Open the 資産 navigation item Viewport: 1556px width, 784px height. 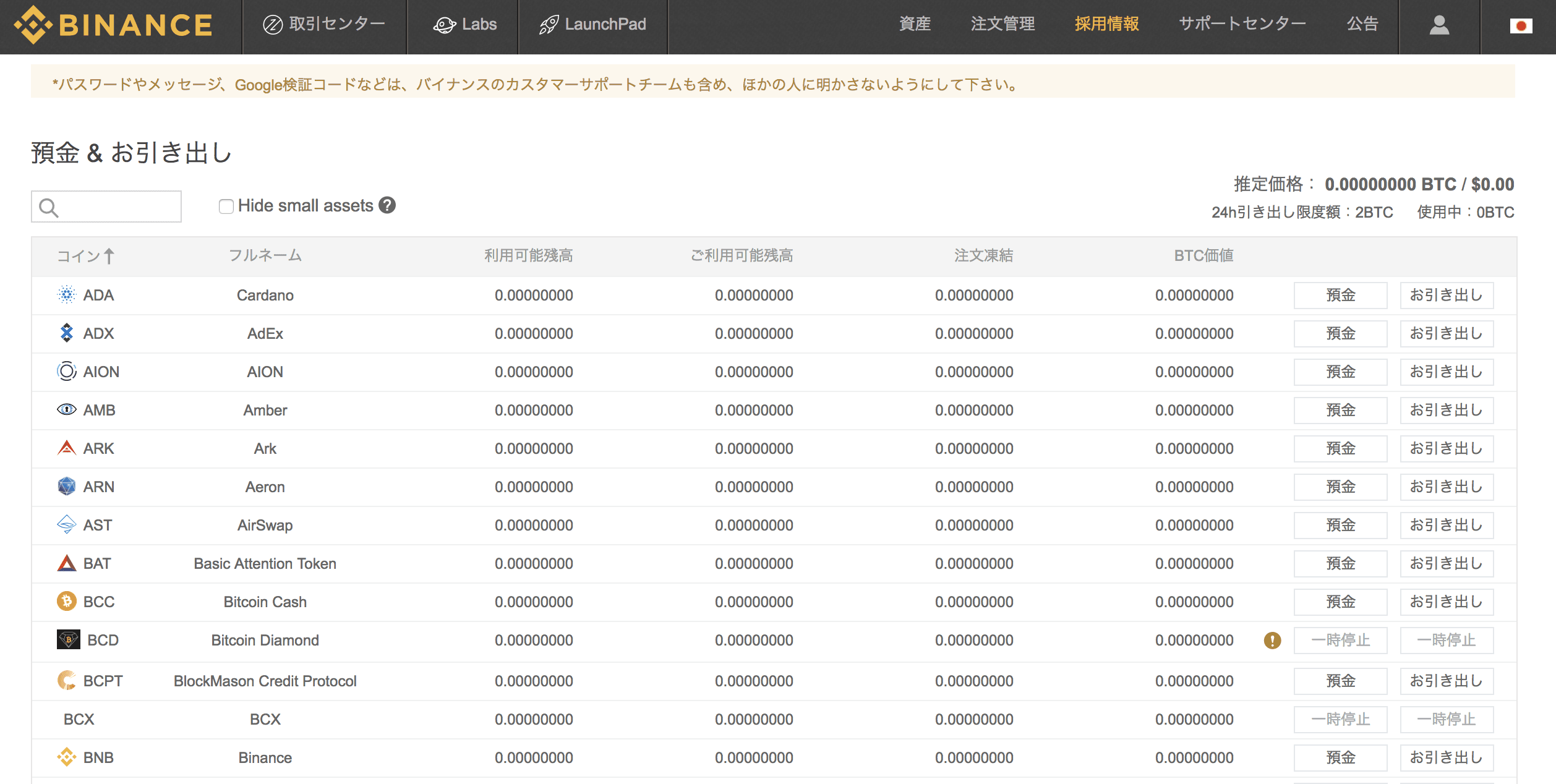915,24
